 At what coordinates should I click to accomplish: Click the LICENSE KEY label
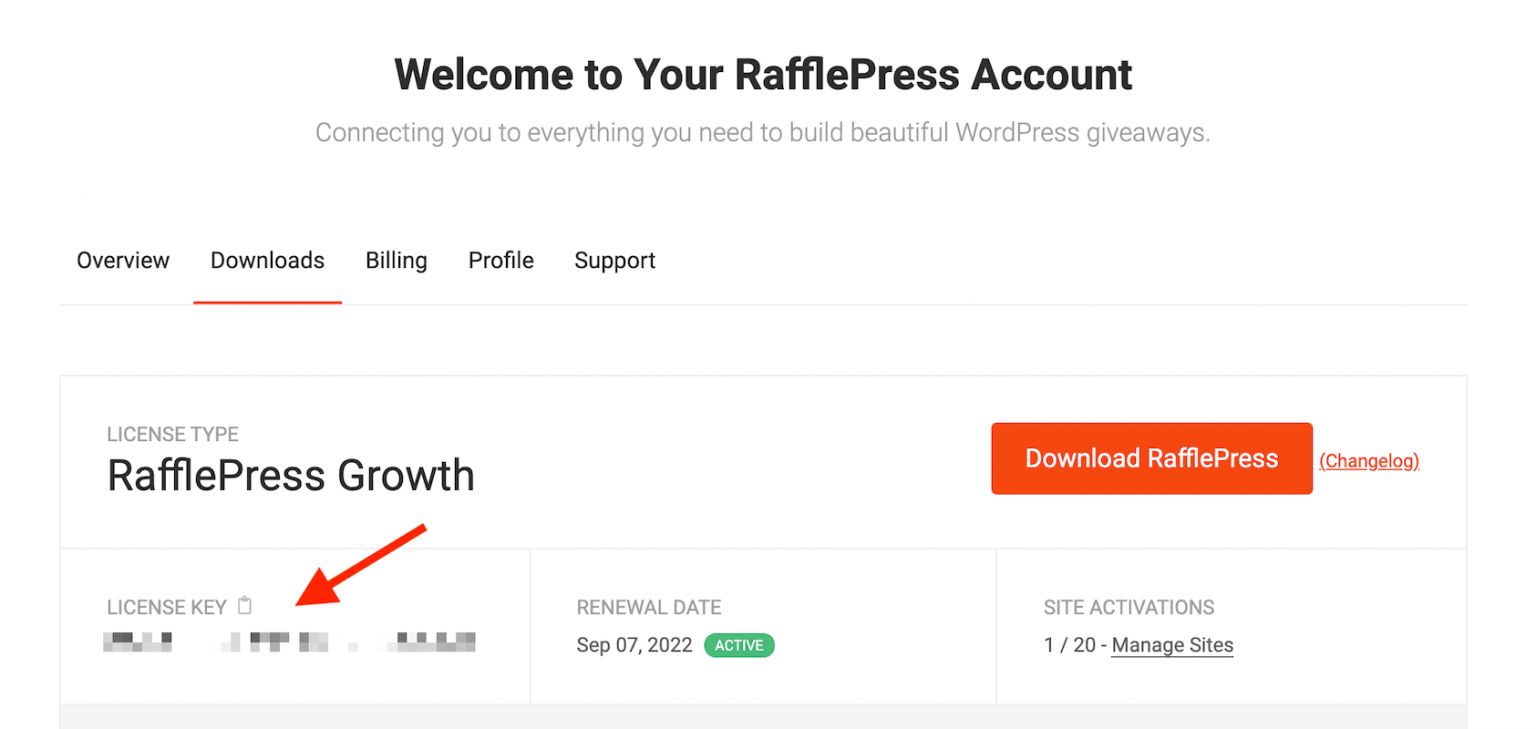167,606
